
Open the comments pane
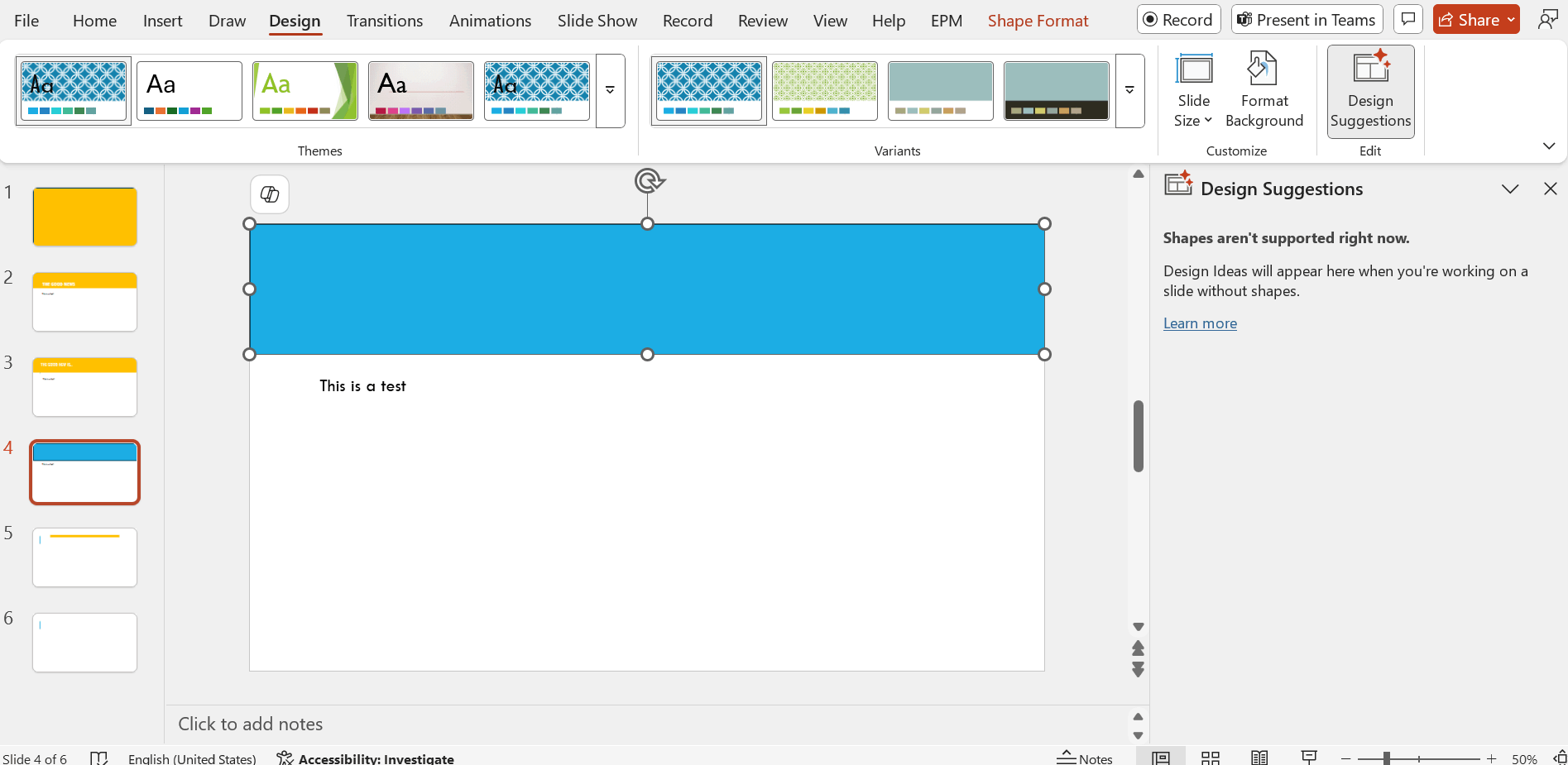tap(1407, 18)
